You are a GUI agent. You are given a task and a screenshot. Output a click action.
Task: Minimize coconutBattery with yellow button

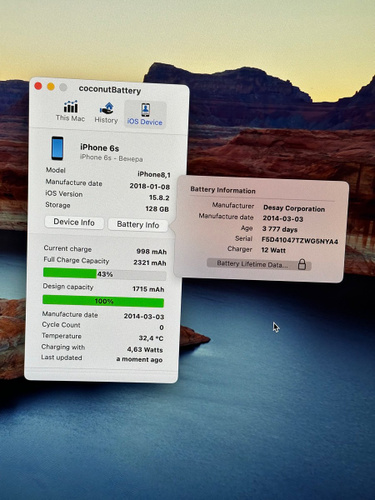51,87
